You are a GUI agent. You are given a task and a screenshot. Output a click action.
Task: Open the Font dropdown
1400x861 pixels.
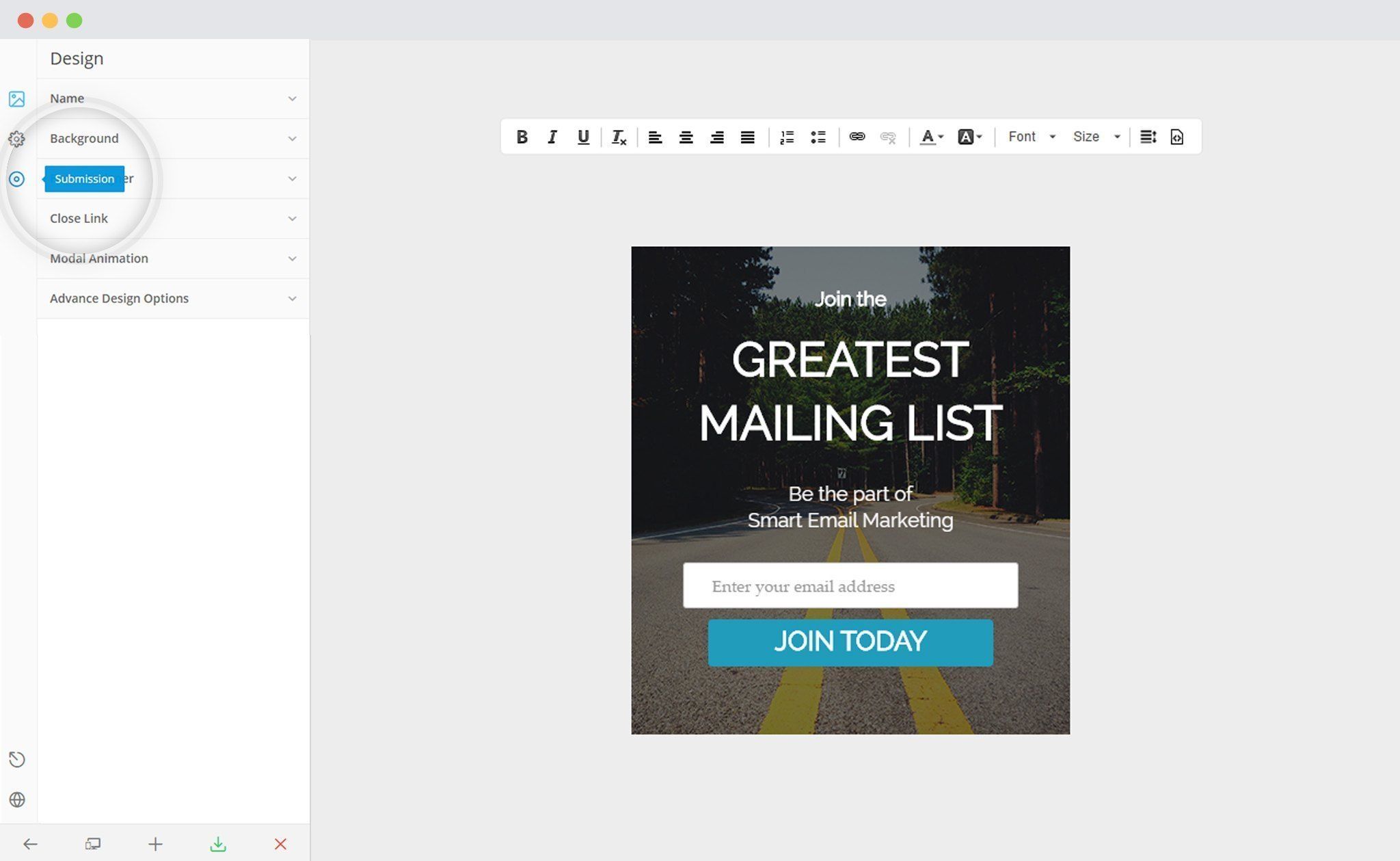pos(1032,137)
